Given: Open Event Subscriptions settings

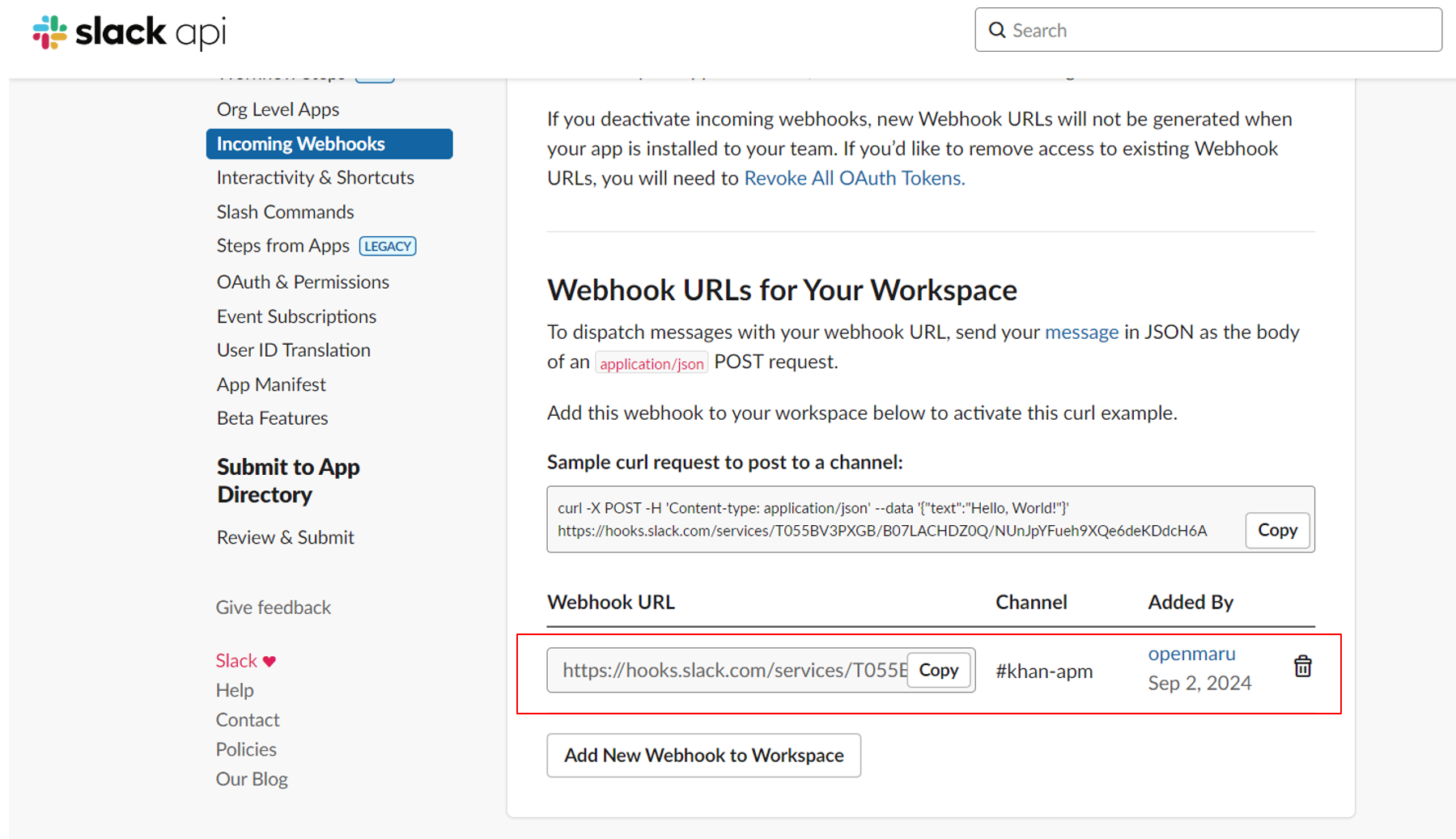Looking at the screenshot, I should tap(296, 316).
